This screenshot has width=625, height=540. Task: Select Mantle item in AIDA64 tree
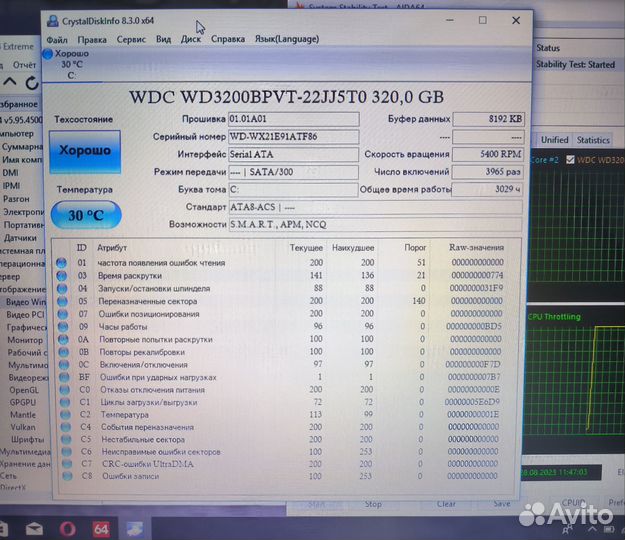[23, 415]
